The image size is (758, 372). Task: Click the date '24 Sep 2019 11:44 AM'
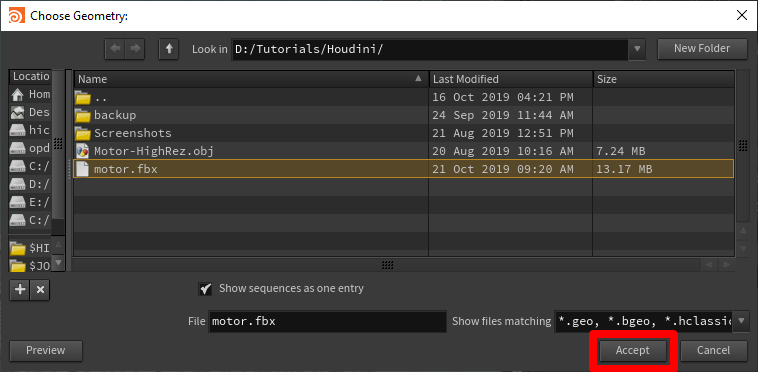pos(503,115)
